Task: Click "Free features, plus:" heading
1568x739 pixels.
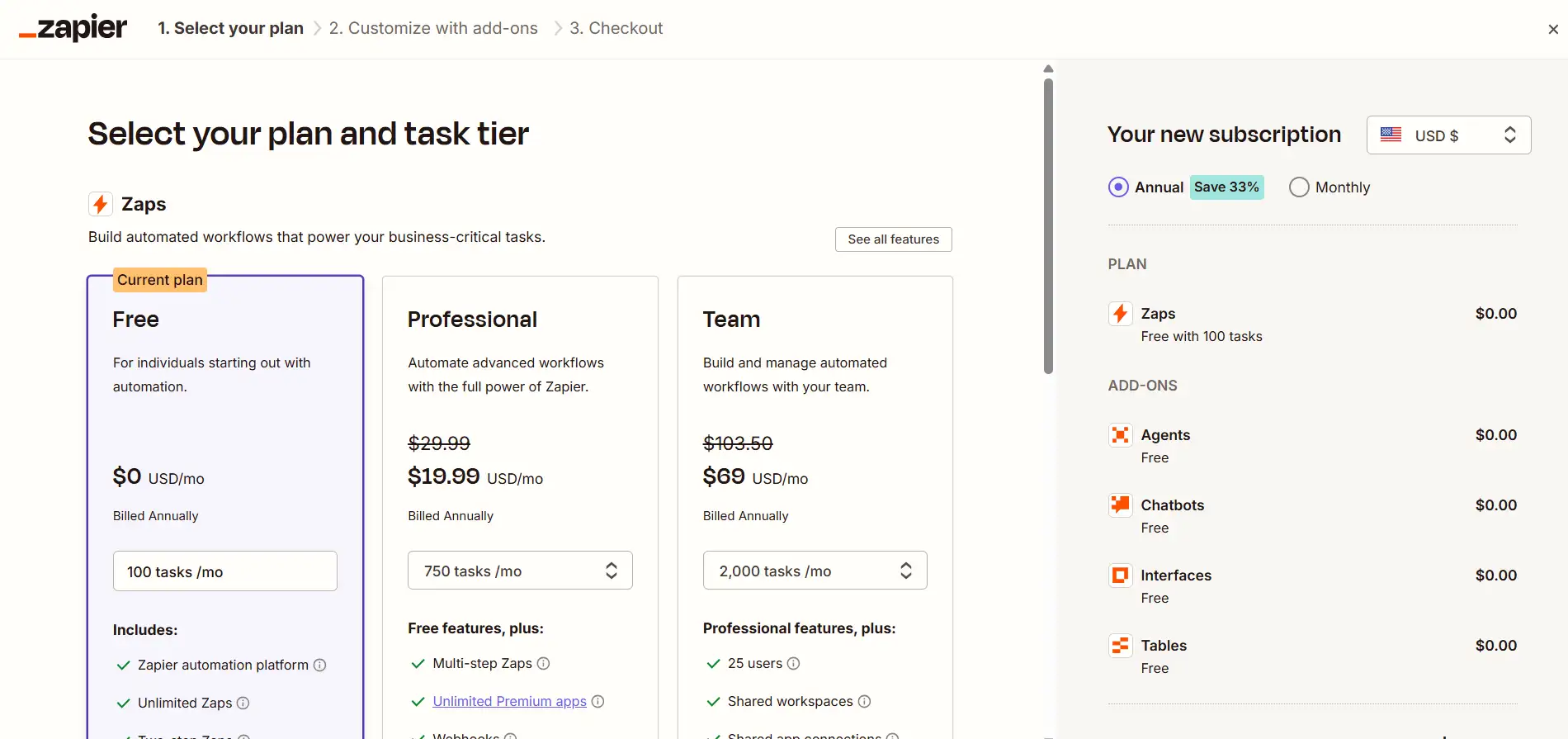Action: click(x=476, y=628)
